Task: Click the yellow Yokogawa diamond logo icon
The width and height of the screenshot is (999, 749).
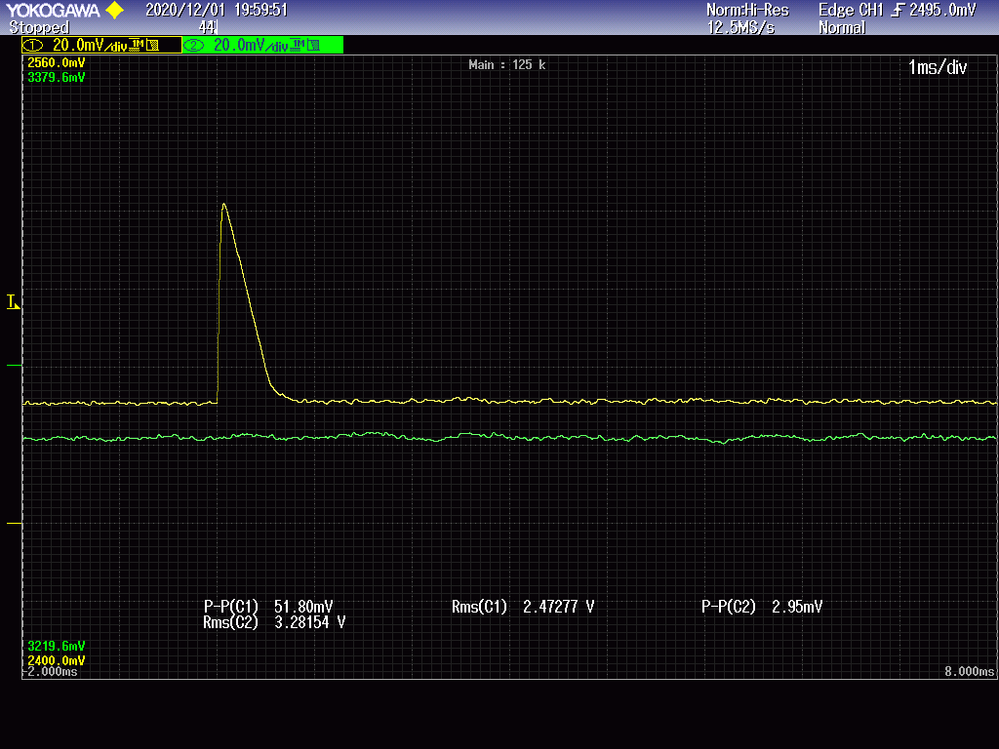Action: [x=115, y=10]
